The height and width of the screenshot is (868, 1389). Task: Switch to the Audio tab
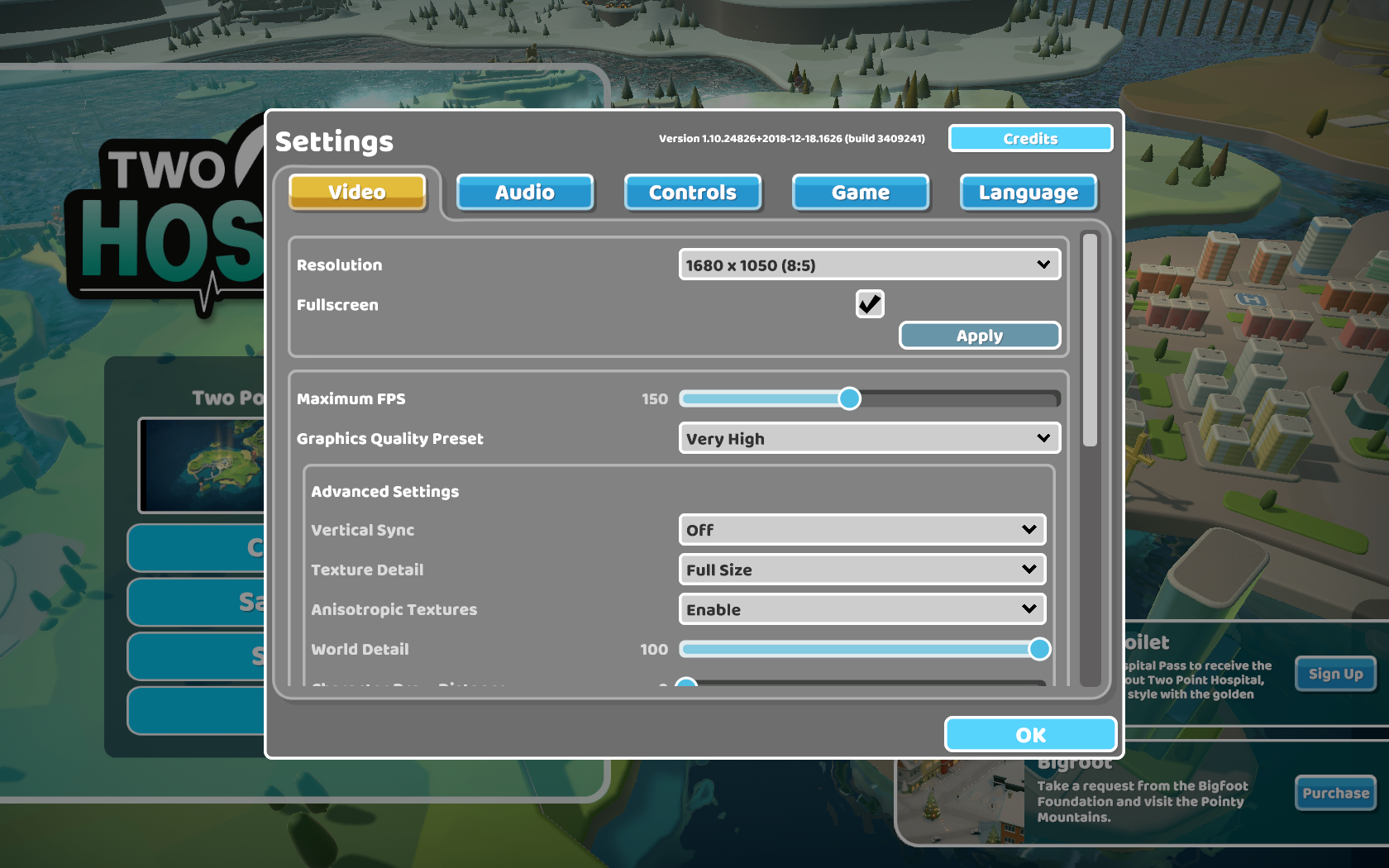click(525, 193)
